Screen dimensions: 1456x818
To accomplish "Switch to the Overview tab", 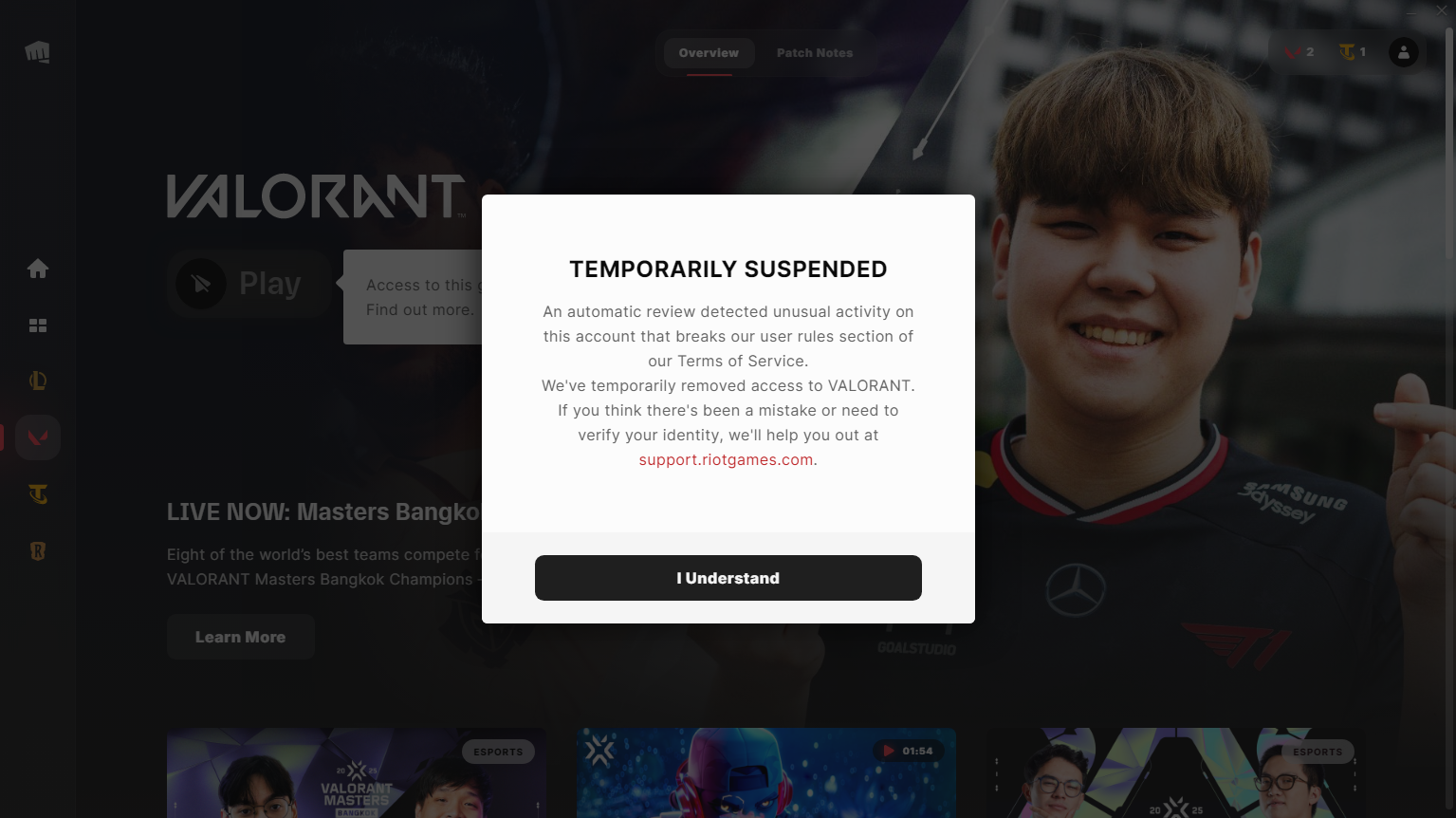I will tap(709, 53).
